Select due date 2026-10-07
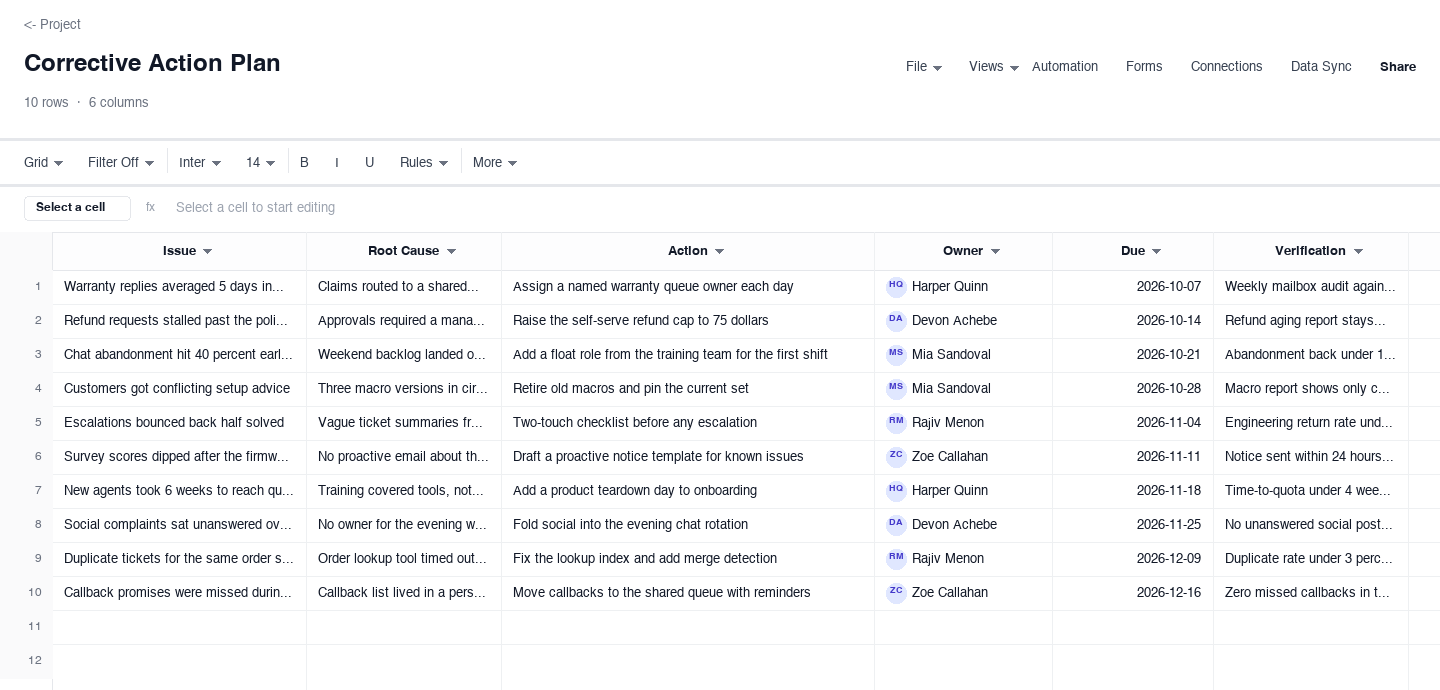Image resolution: width=1440 pixels, height=690 pixels. 1133,287
